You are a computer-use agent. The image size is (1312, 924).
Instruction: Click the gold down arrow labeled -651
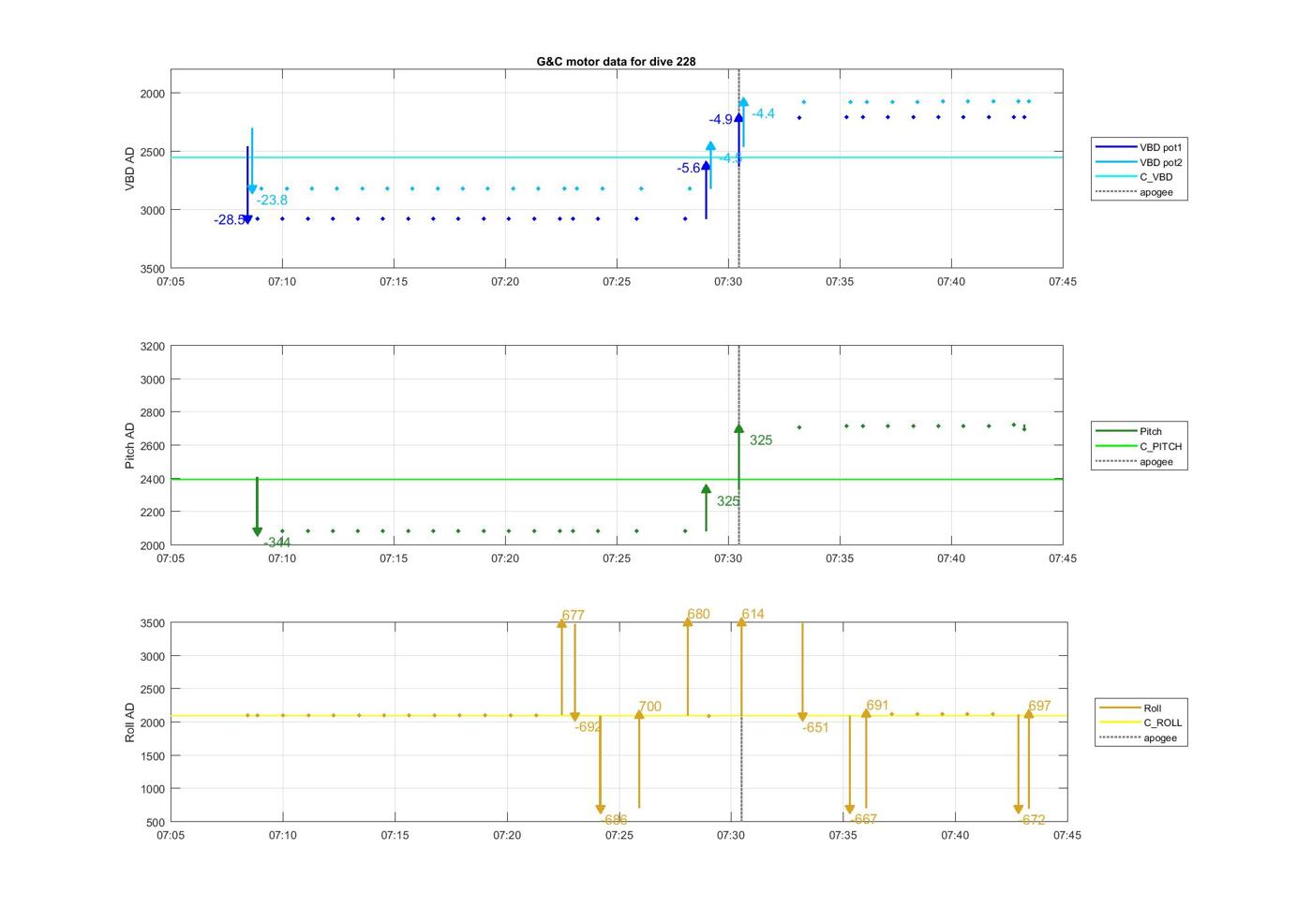point(802,672)
